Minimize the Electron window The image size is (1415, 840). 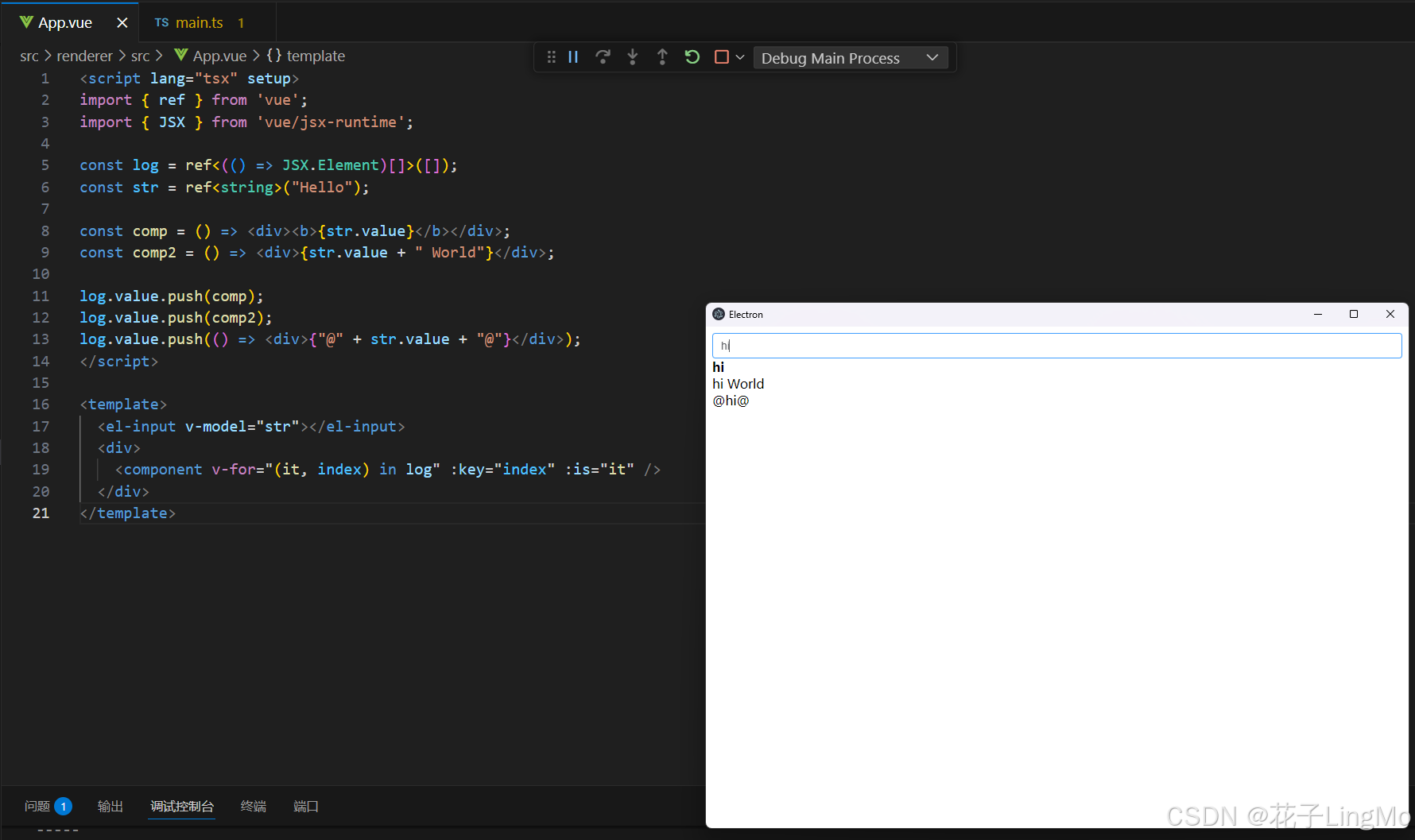click(1318, 315)
